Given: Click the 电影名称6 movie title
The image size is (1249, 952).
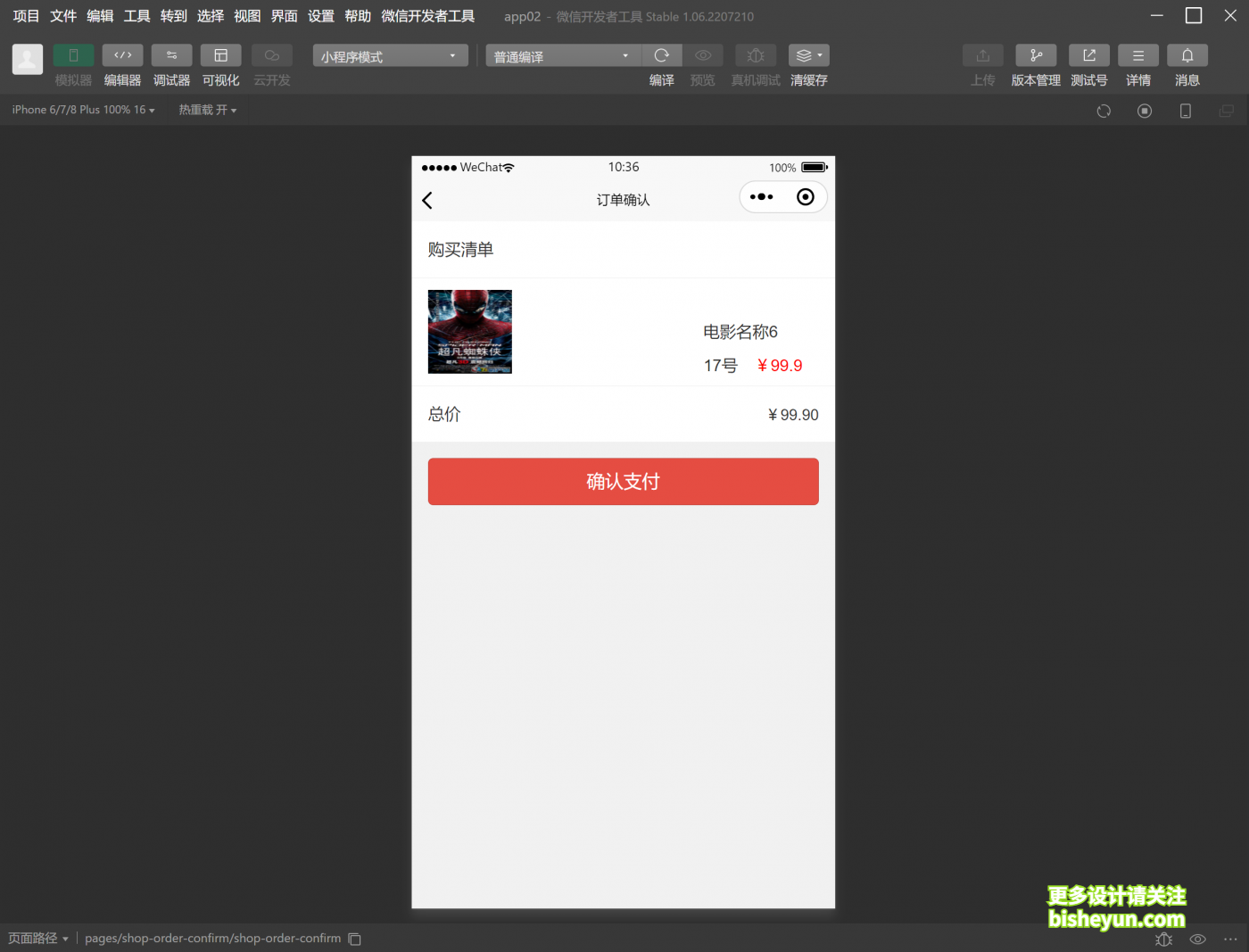Looking at the screenshot, I should [740, 332].
